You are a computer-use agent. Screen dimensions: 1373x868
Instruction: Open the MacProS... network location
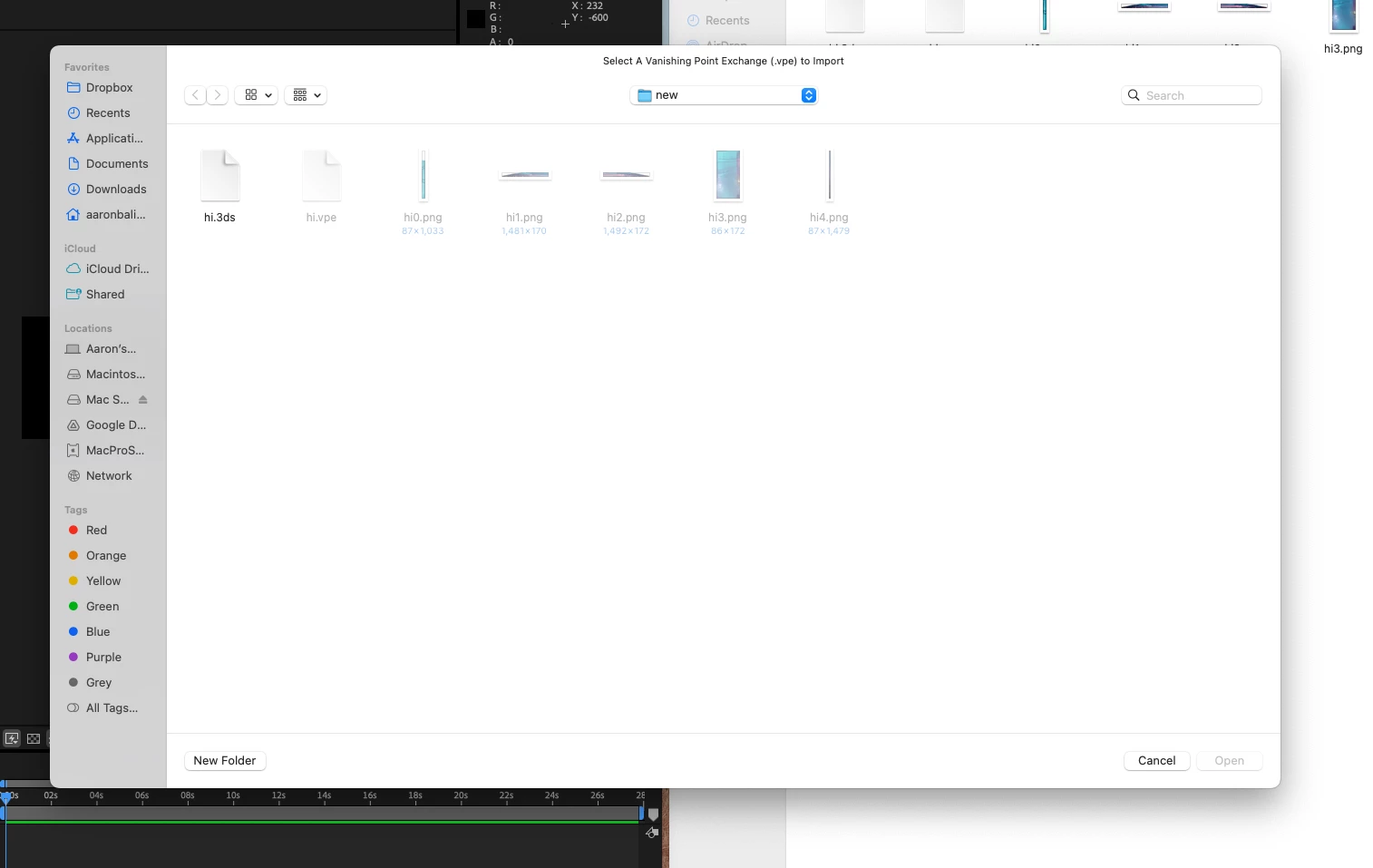click(x=105, y=451)
